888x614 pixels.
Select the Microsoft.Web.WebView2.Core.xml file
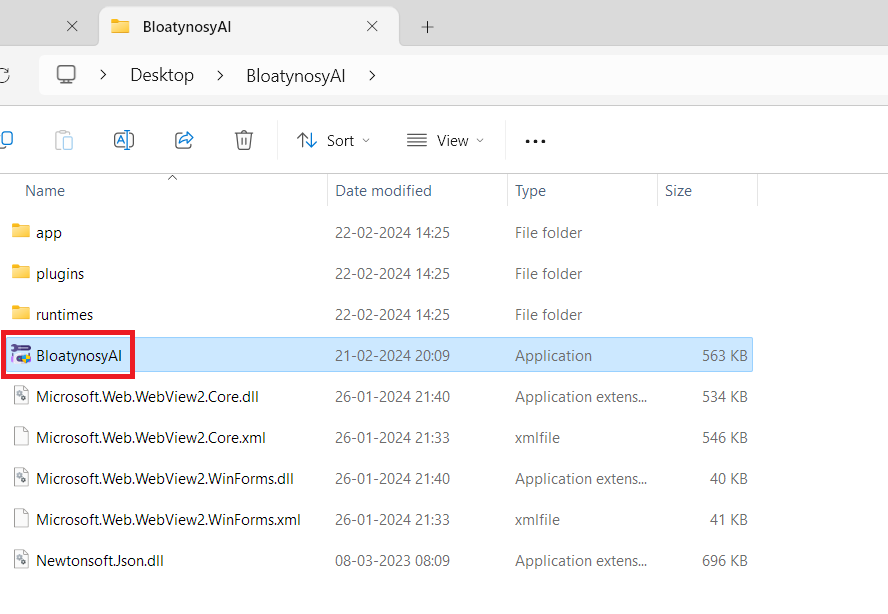click(x=150, y=437)
